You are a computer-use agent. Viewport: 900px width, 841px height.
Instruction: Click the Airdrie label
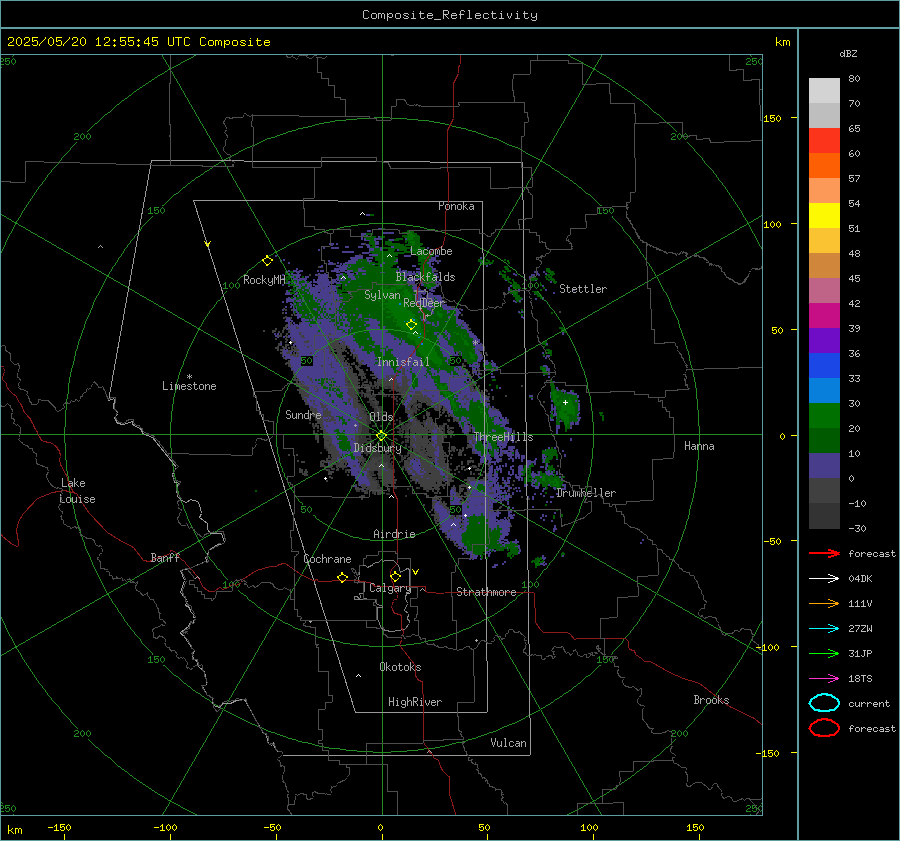pos(394,534)
